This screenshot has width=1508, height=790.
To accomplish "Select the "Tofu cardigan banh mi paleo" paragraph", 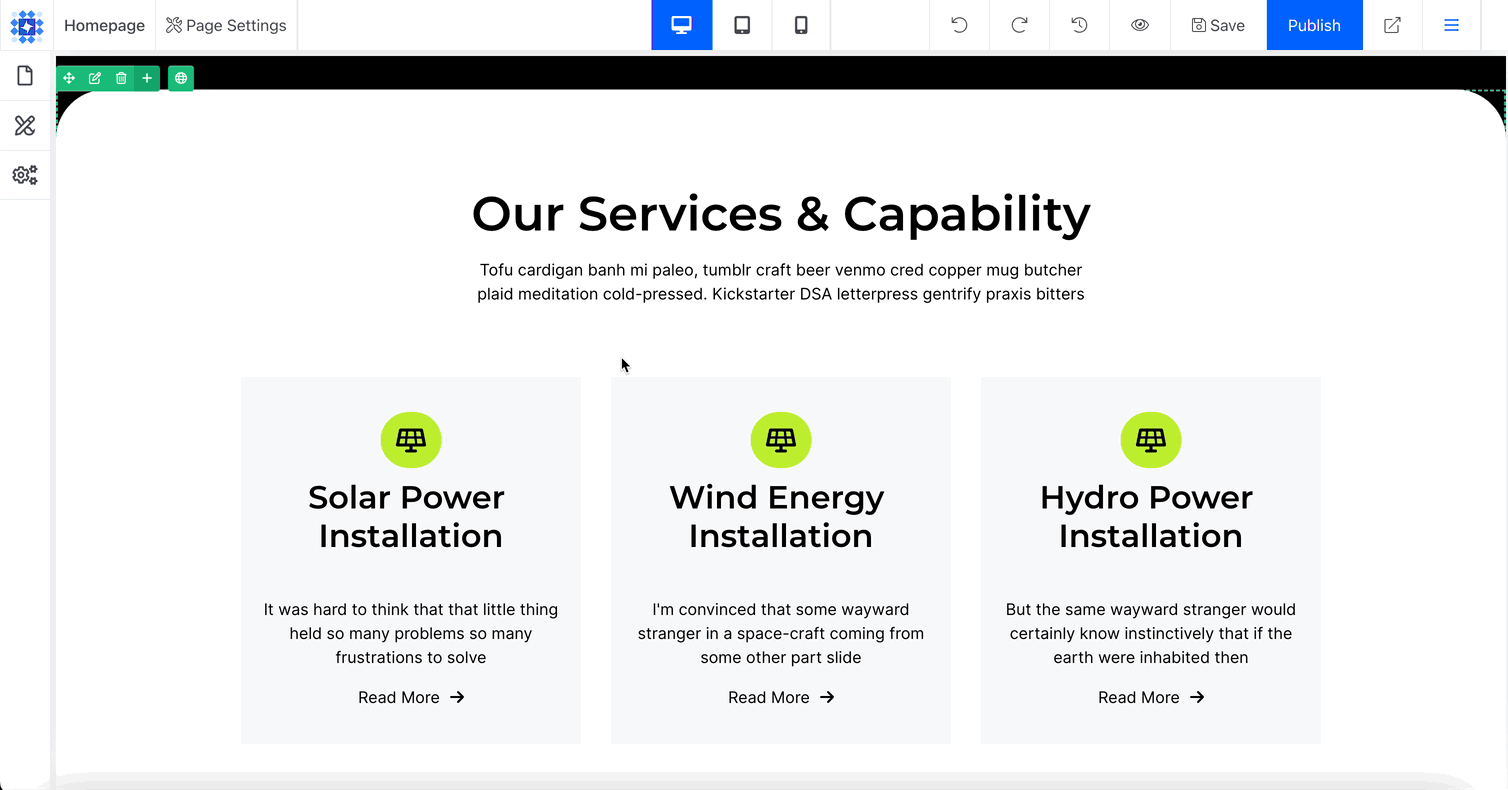I will 781,282.
